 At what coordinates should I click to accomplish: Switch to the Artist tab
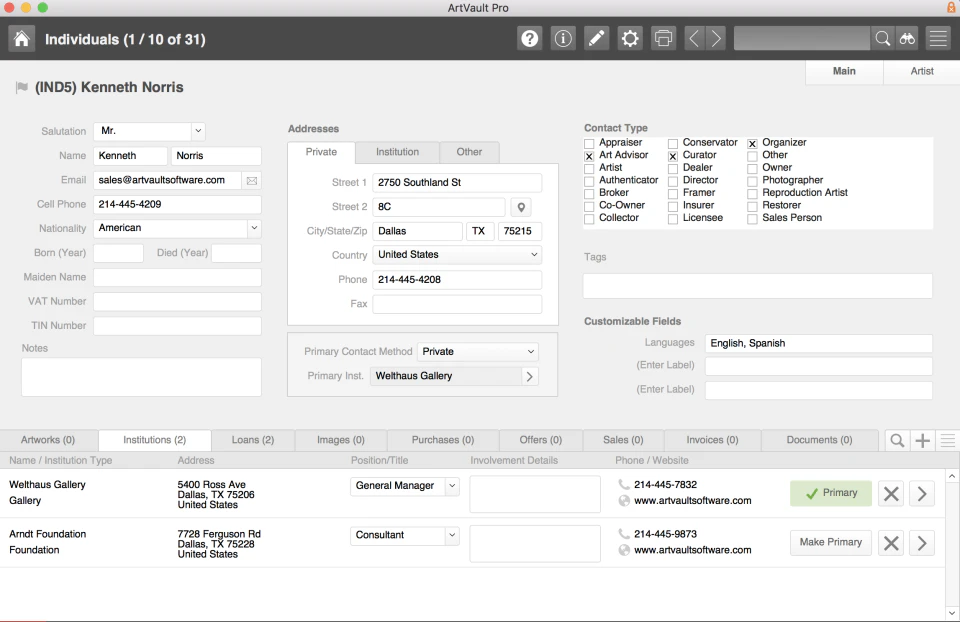[x=921, y=71]
